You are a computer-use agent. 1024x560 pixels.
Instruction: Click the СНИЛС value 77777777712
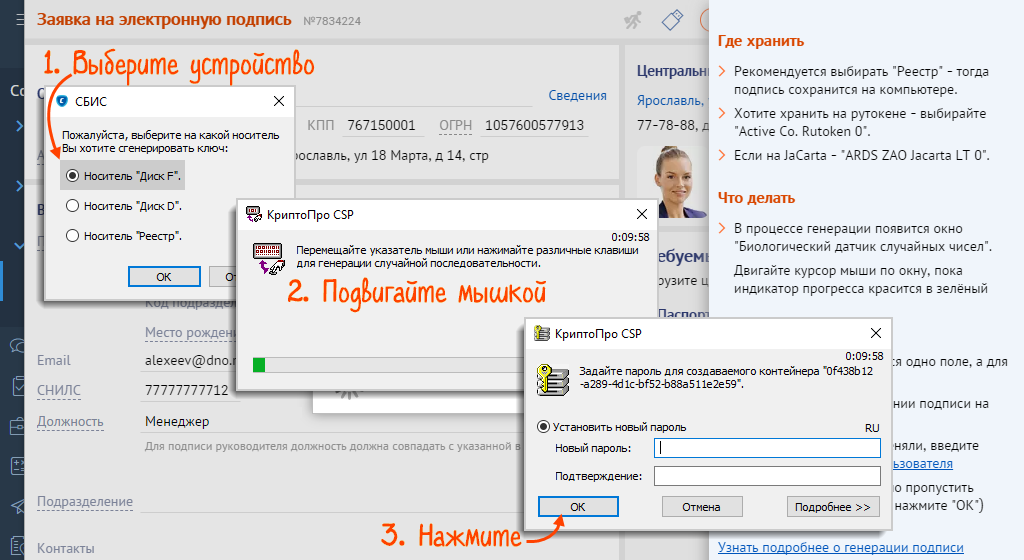click(x=186, y=390)
